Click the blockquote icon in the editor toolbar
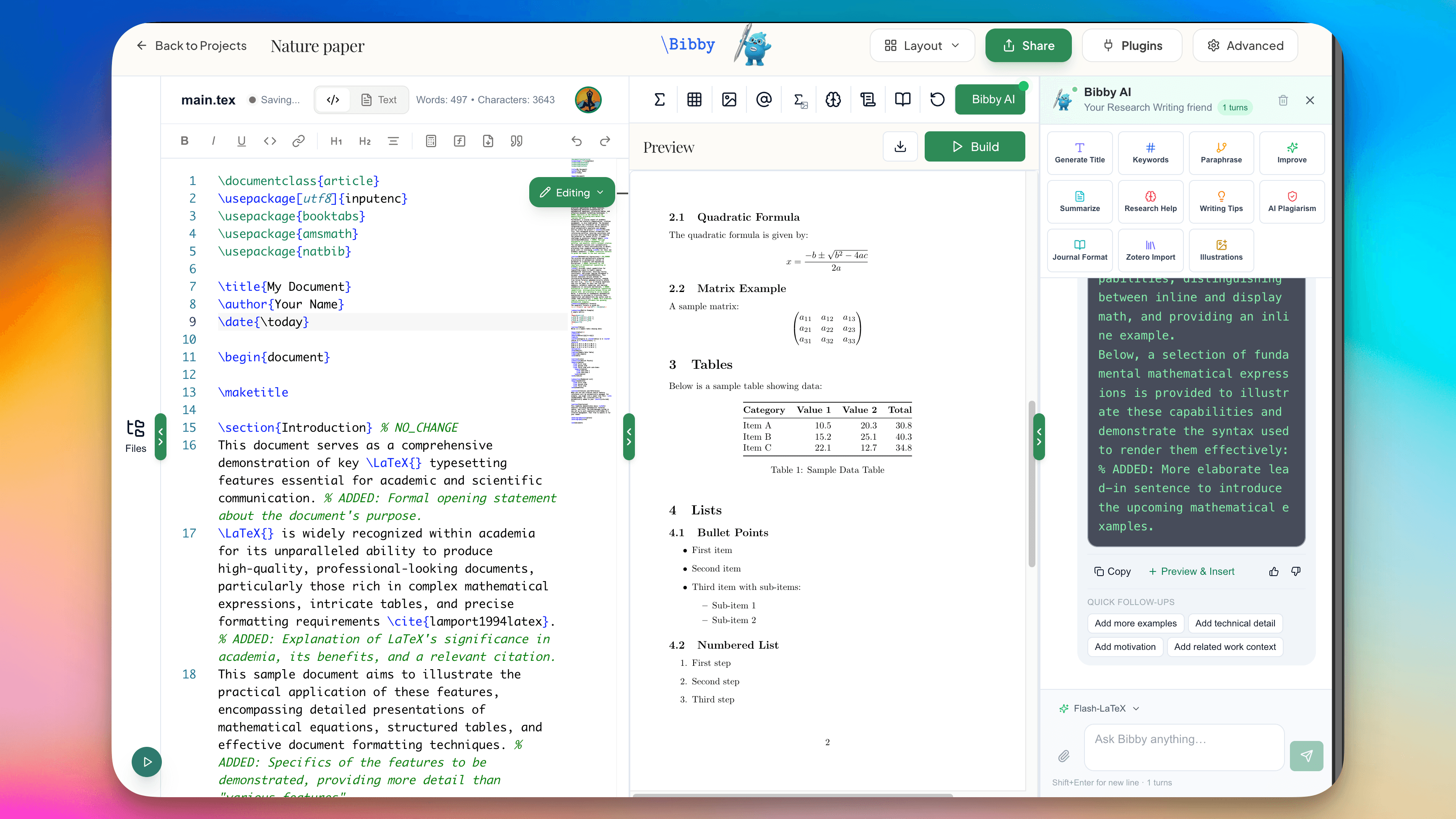Screen dimensions: 1456x819 click(x=515, y=141)
